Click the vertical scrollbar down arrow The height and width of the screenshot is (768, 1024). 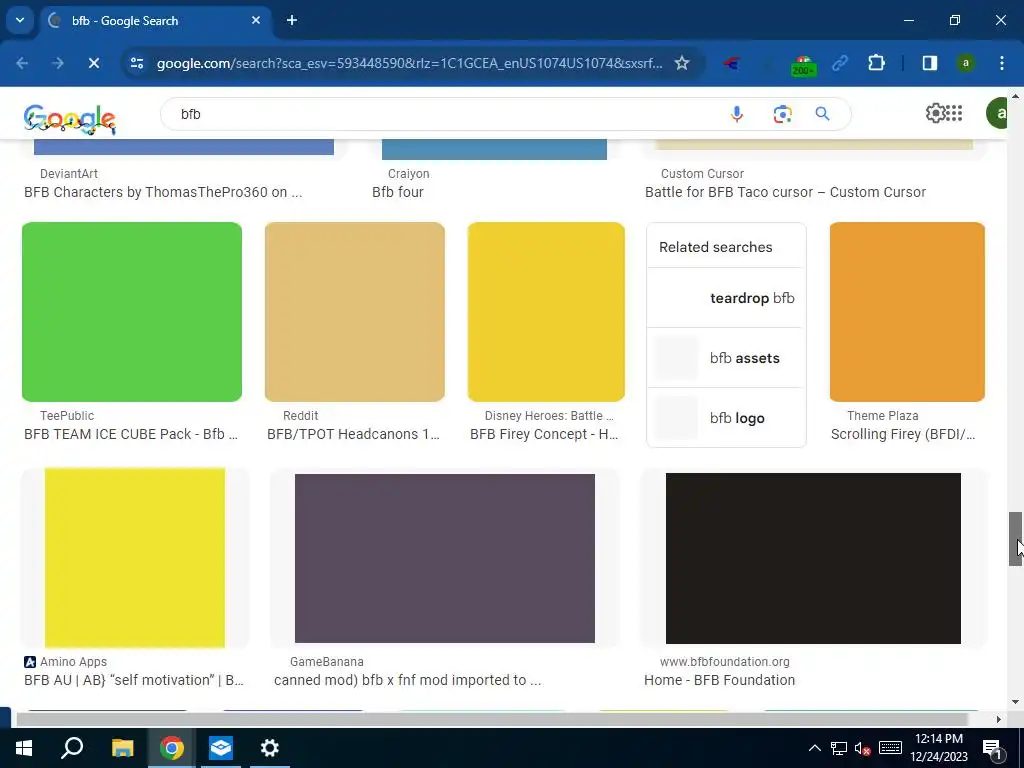coord(1015,702)
